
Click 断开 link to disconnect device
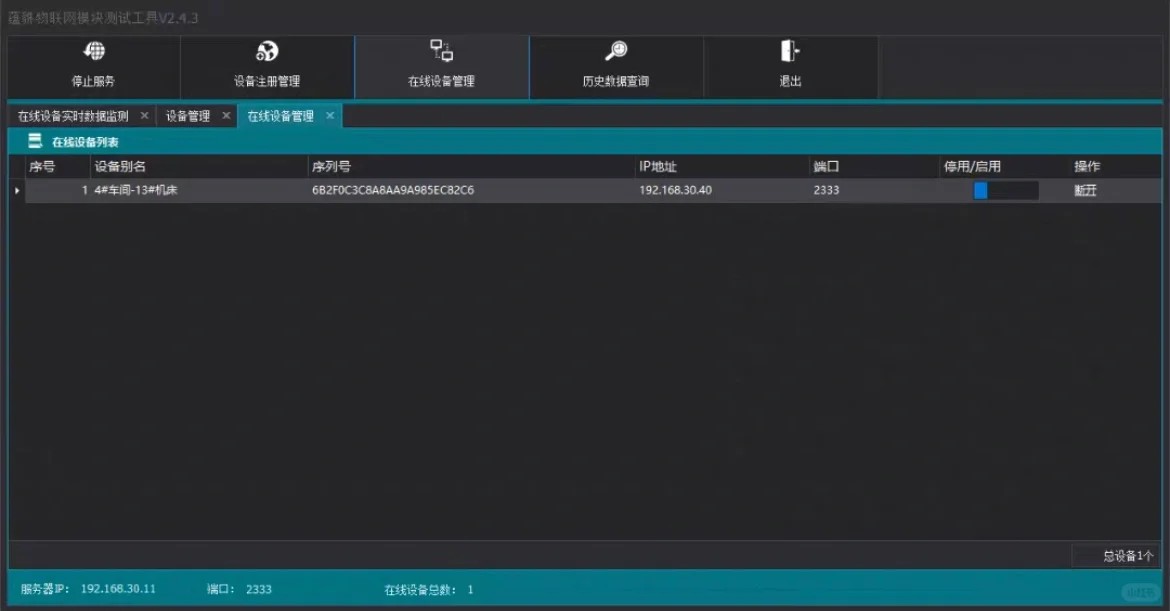click(1085, 191)
